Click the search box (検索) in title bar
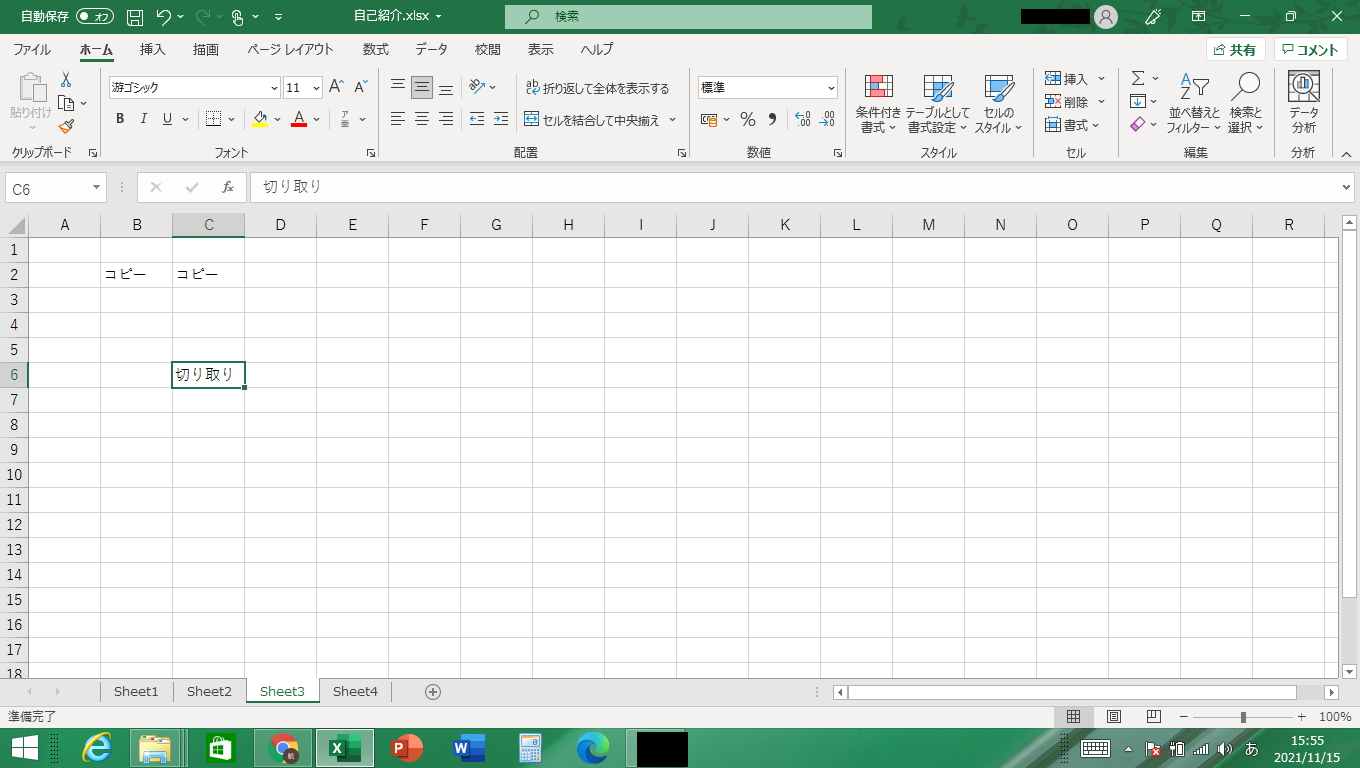Image resolution: width=1360 pixels, height=768 pixels. point(688,17)
